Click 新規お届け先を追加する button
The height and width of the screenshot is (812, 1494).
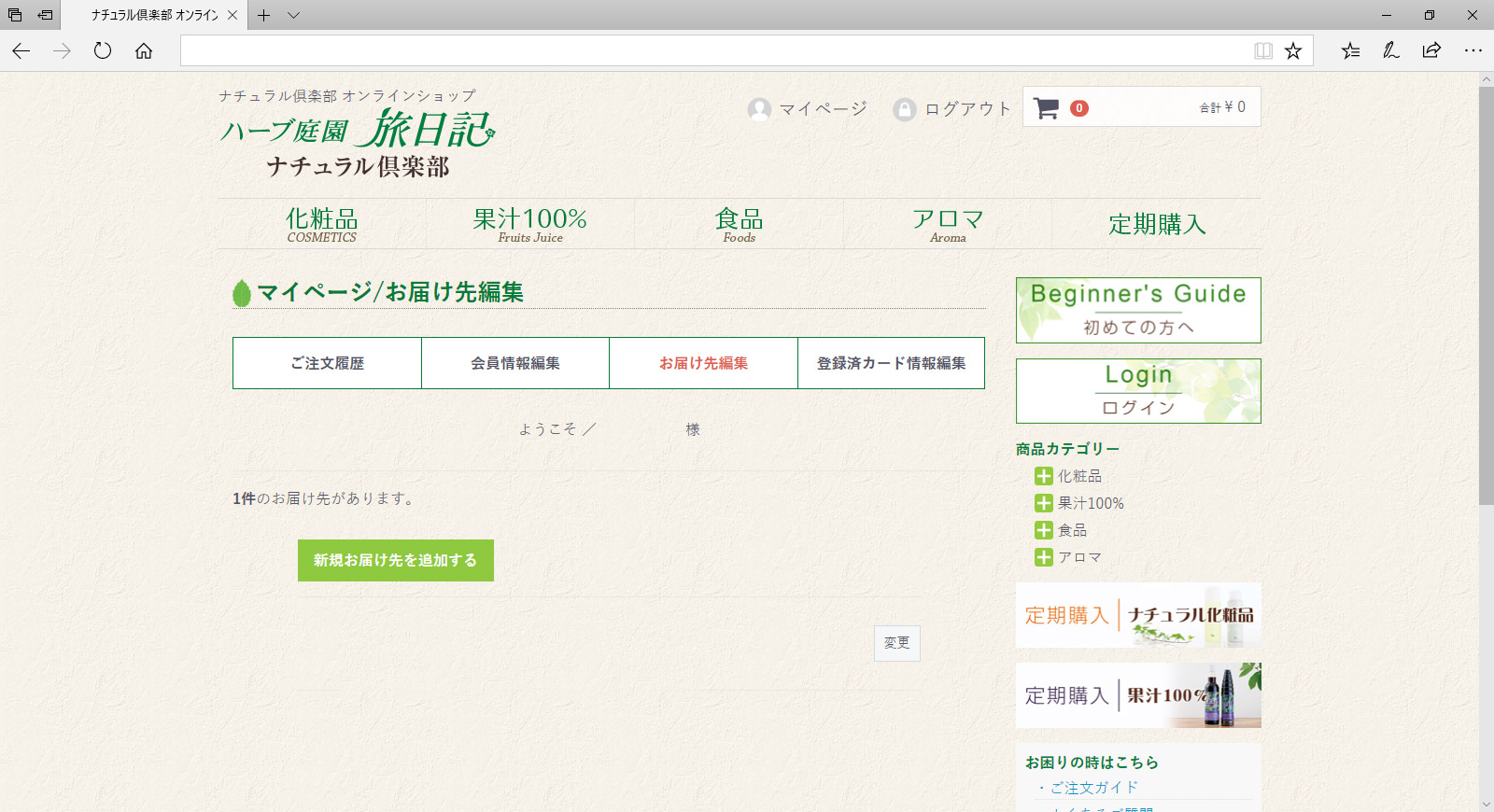coord(395,560)
